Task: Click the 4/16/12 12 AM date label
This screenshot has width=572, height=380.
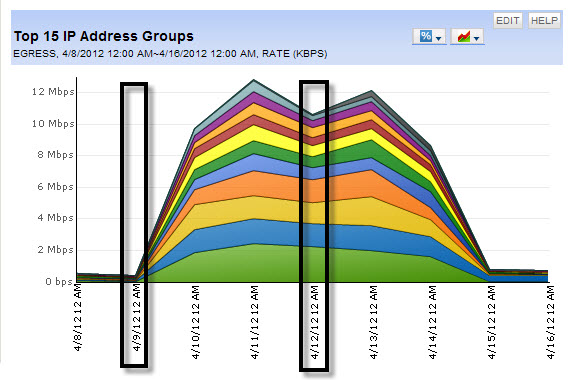Action: [550, 322]
